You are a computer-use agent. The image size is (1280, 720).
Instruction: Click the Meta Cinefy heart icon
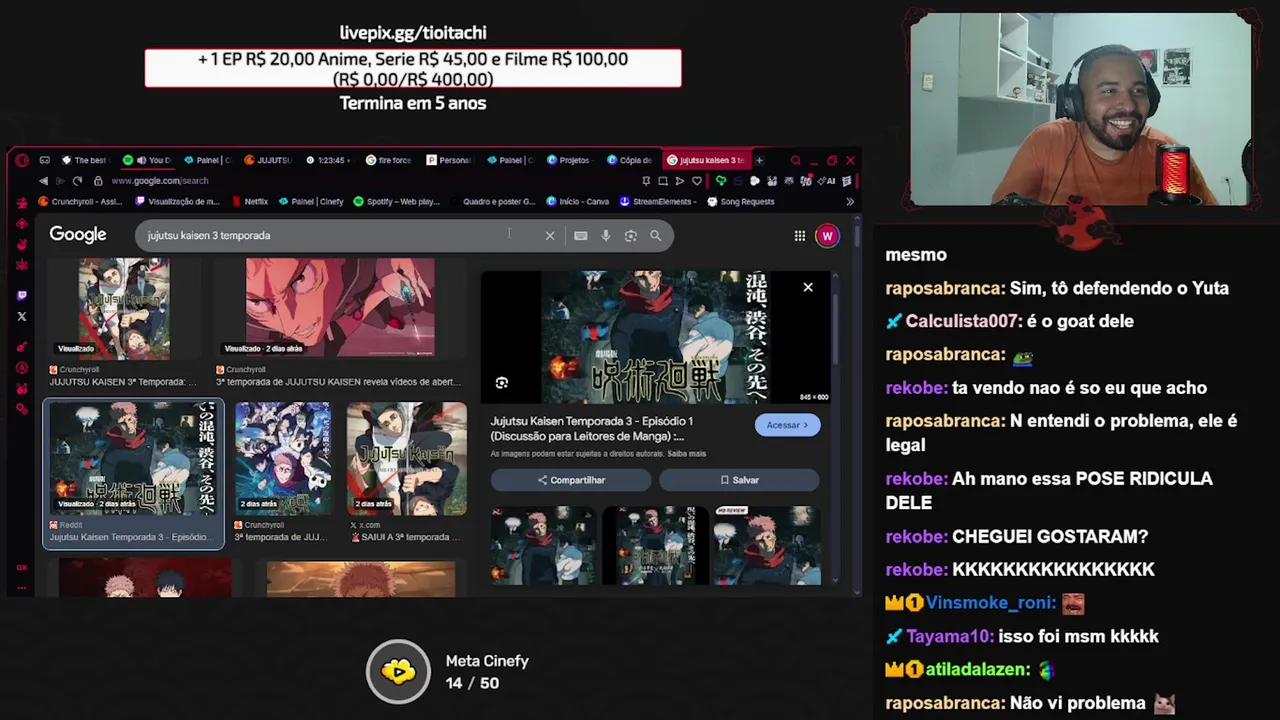398,672
